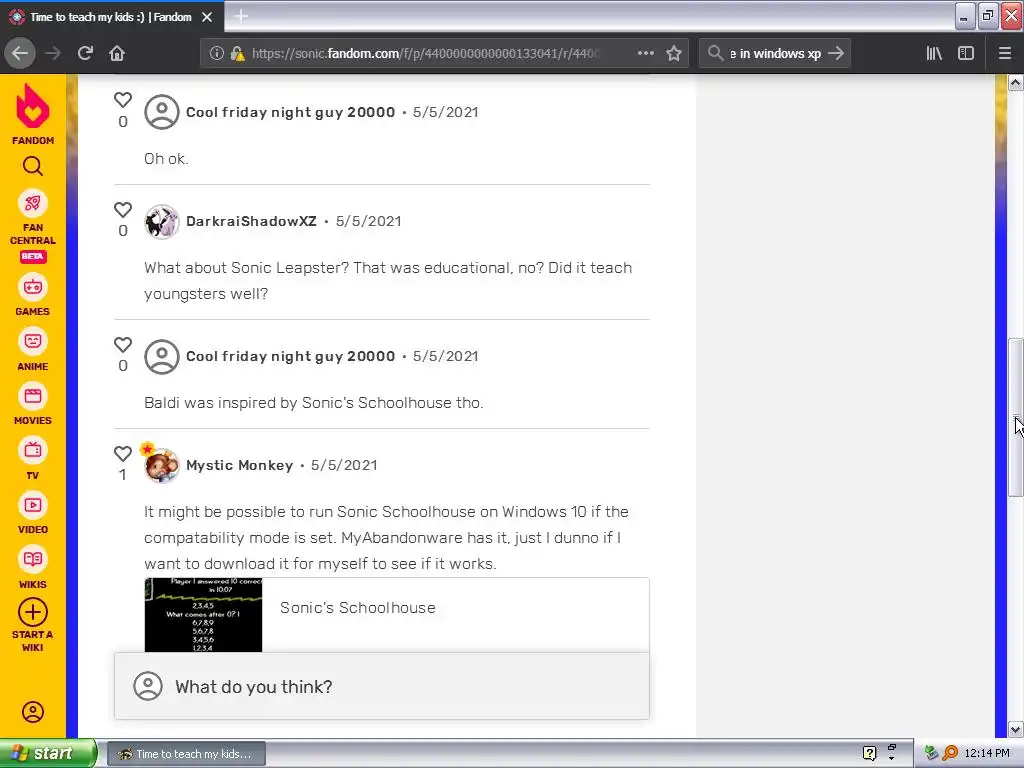Like DarkraiShadowXZ's comment heart

[x=123, y=210]
